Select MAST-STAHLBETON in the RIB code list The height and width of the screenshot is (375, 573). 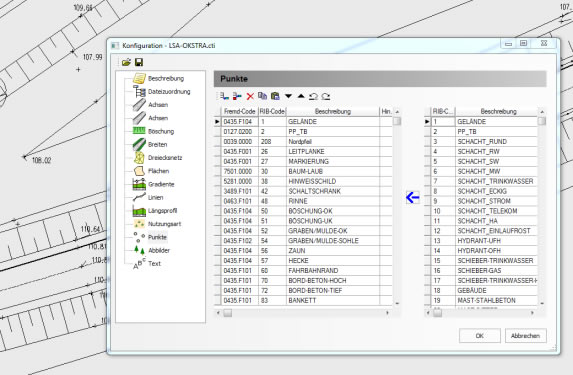tap(481, 300)
